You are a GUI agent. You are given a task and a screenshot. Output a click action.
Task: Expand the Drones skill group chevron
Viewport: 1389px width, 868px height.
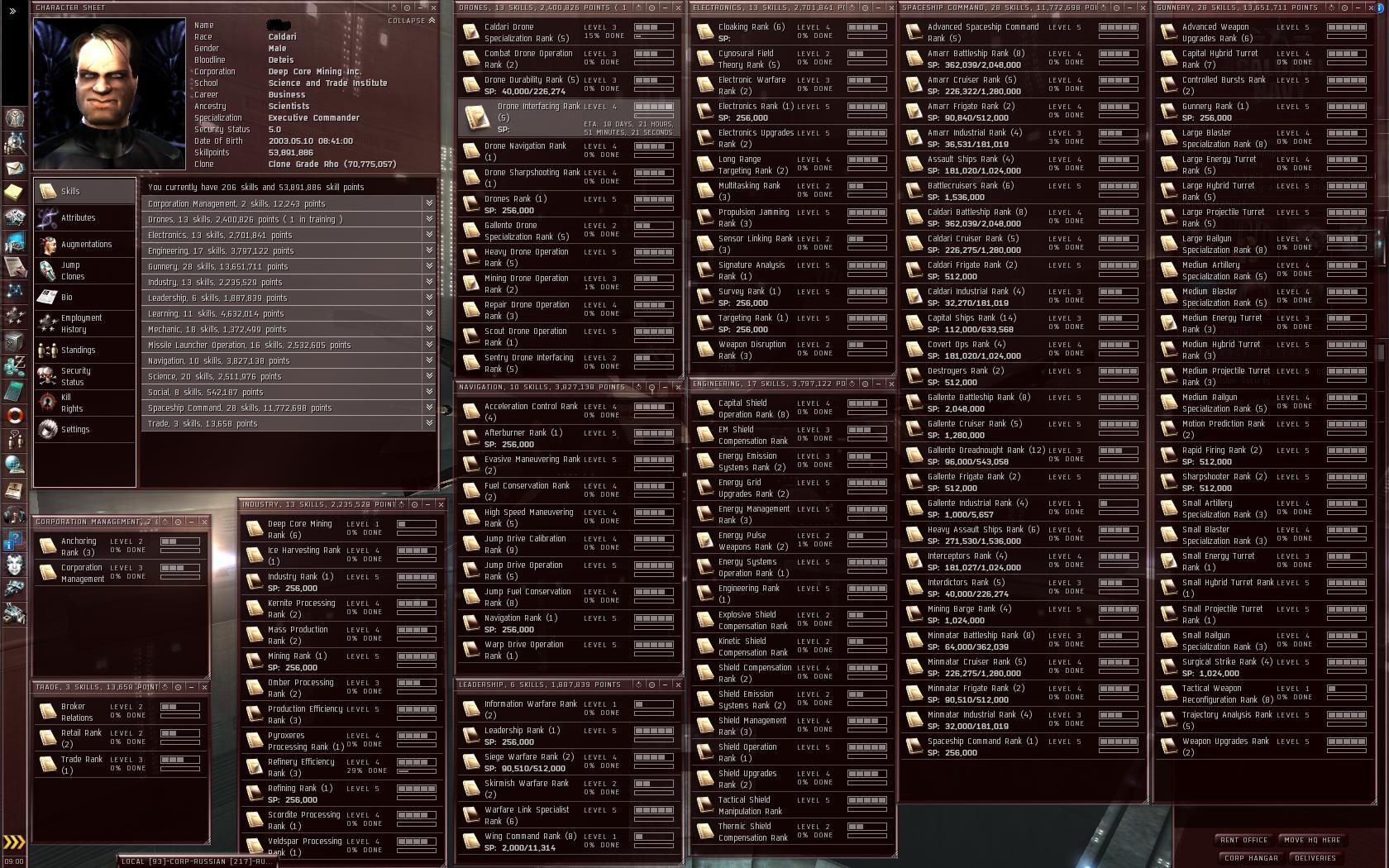[429, 219]
